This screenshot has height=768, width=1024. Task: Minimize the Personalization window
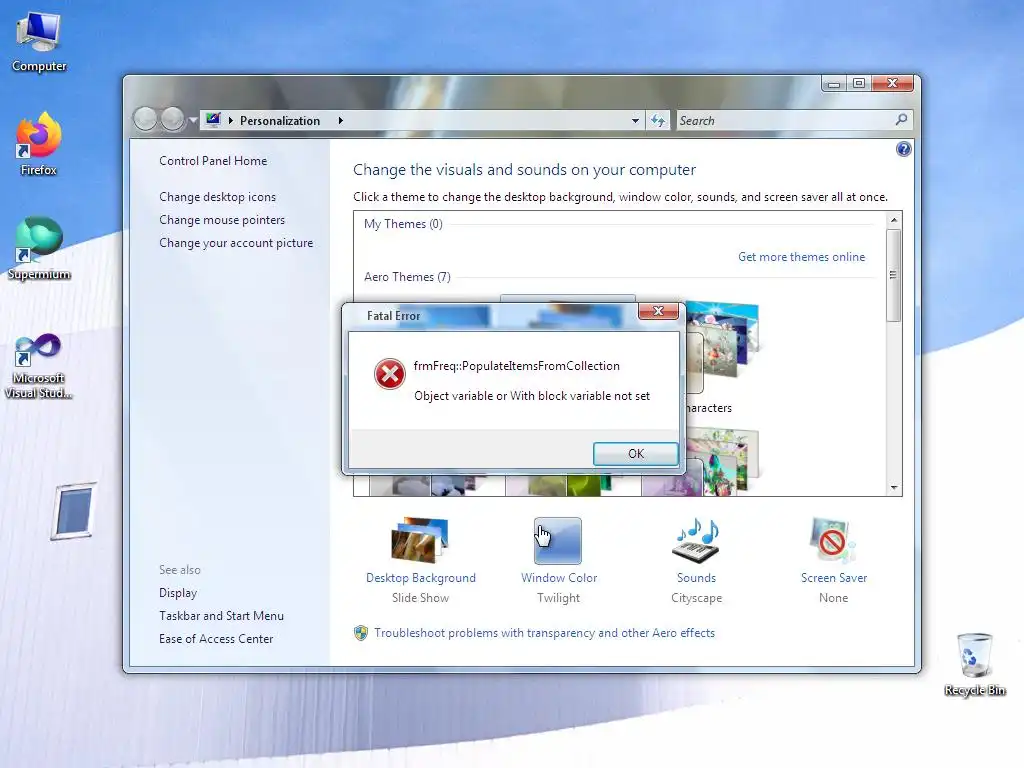[833, 84]
